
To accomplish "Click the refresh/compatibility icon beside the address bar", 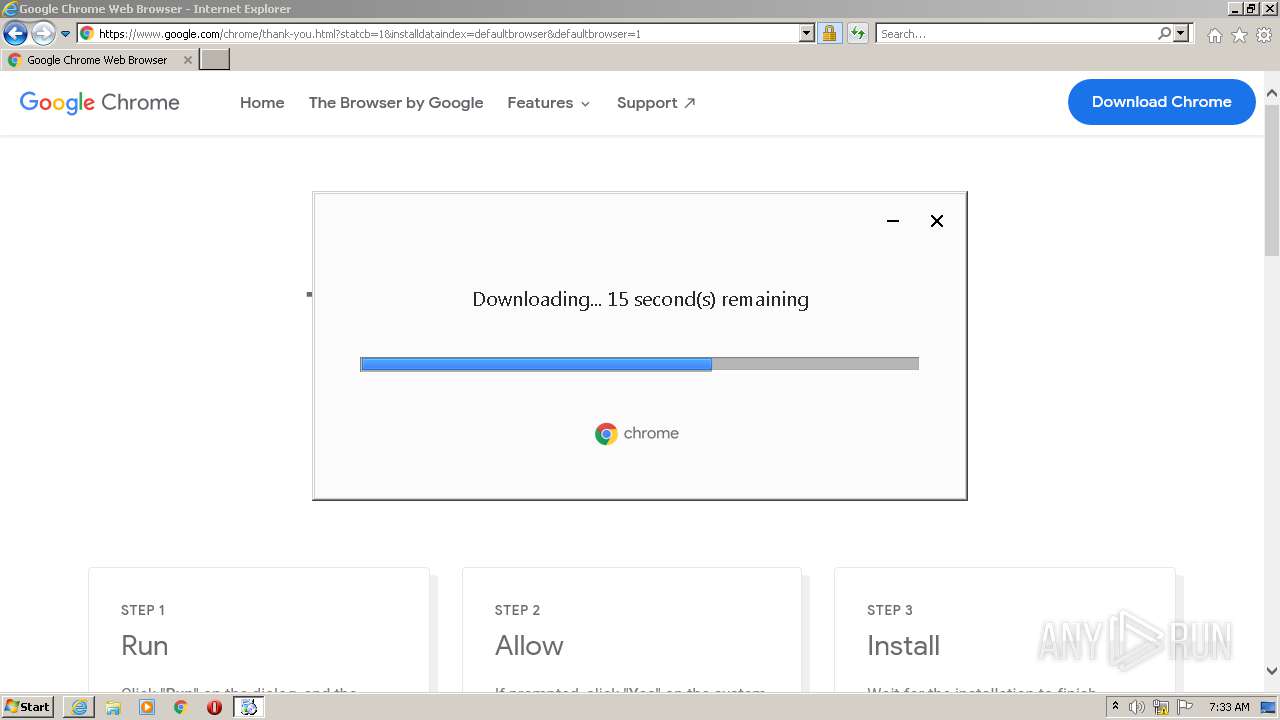I will click(858, 33).
